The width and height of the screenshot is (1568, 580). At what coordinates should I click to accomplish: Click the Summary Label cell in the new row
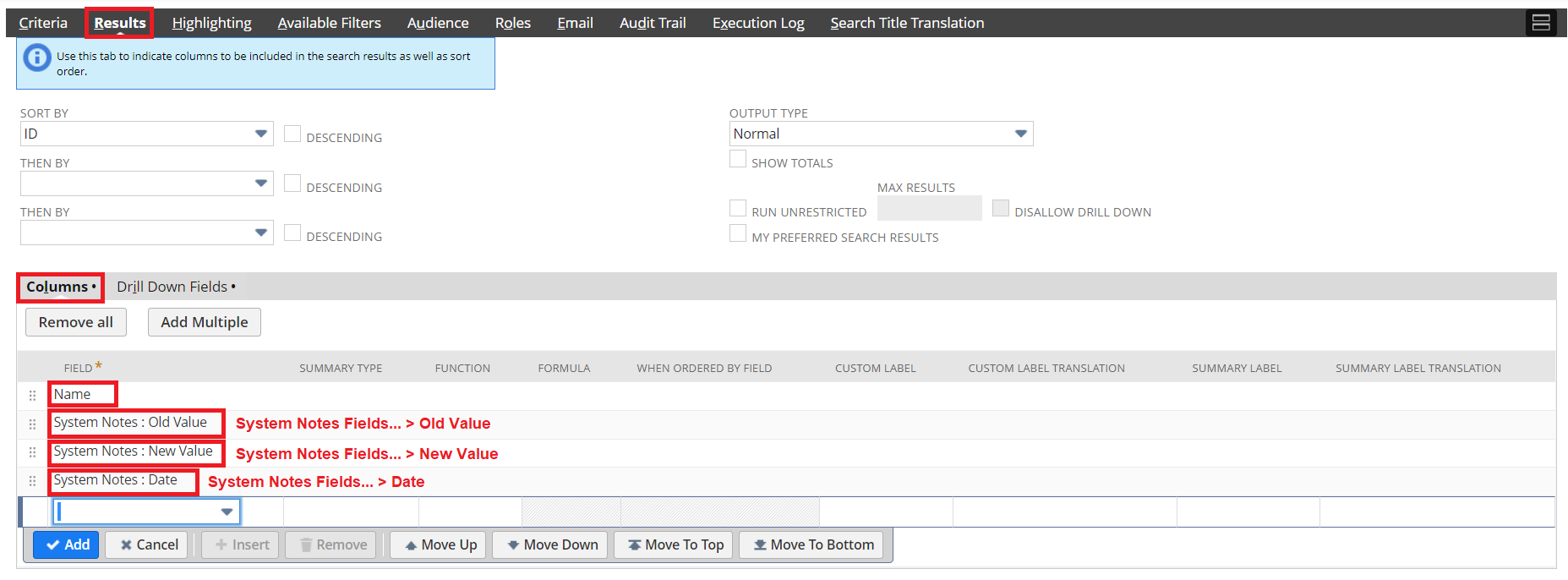1248,512
